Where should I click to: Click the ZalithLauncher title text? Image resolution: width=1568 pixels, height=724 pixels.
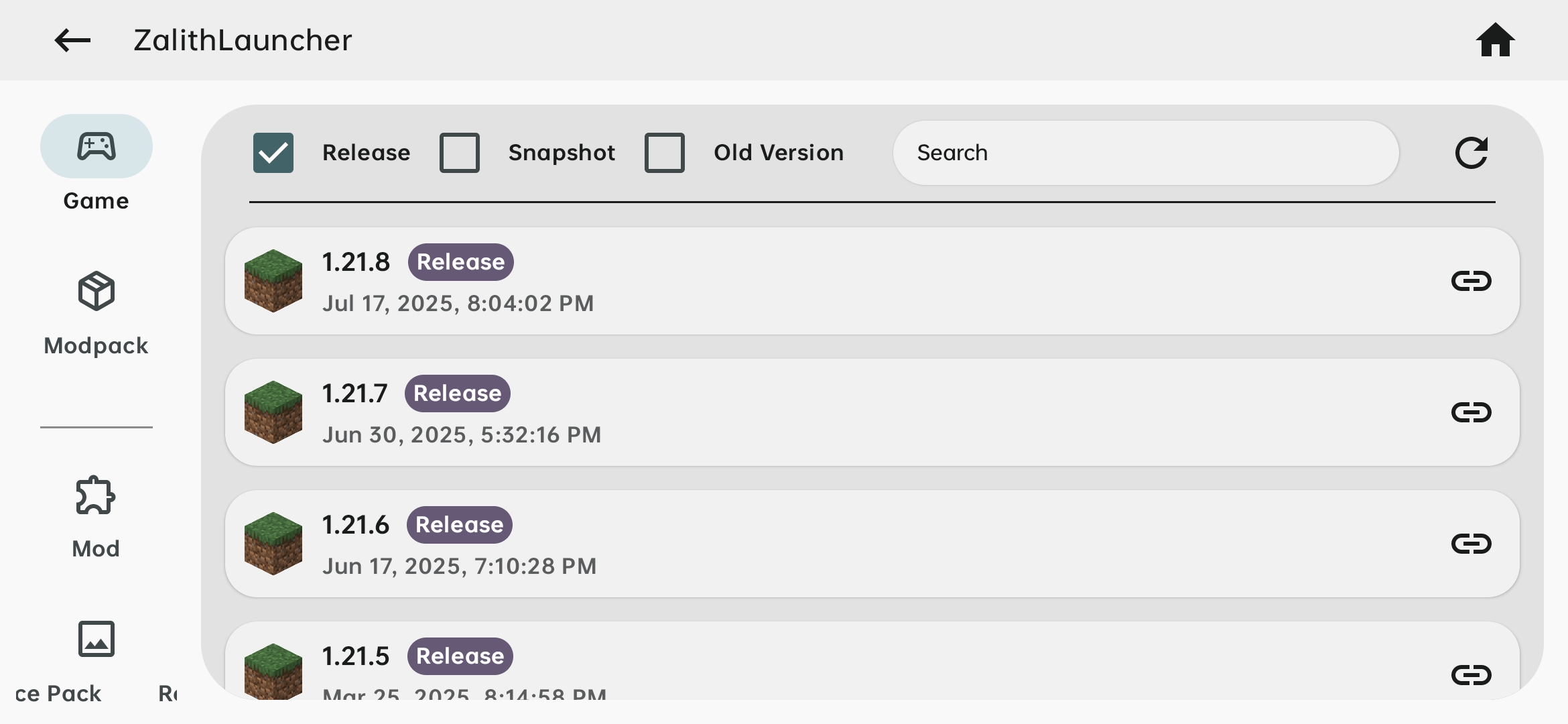(x=243, y=40)
